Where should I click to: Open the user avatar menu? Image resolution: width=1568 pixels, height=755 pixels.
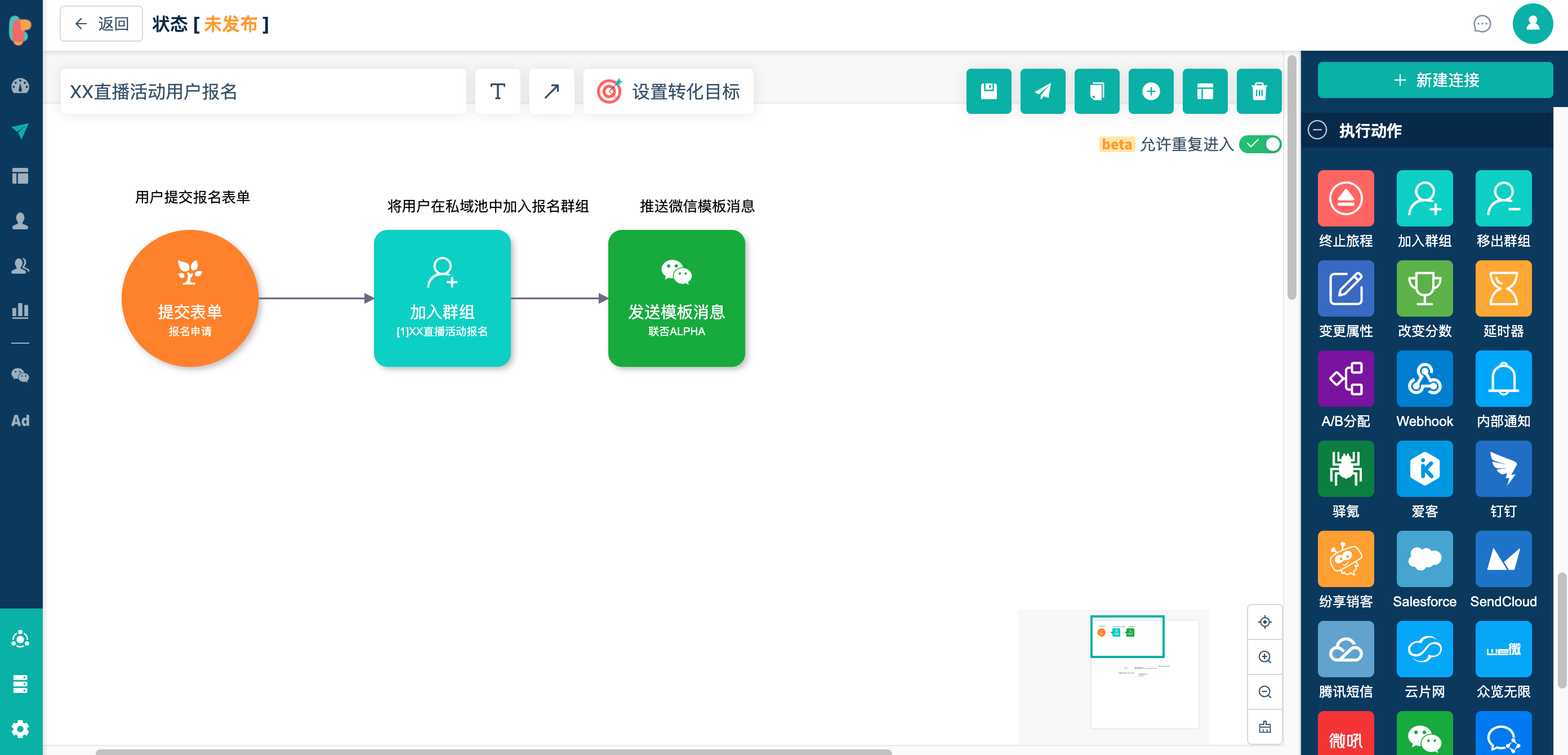click(1532, 24)
